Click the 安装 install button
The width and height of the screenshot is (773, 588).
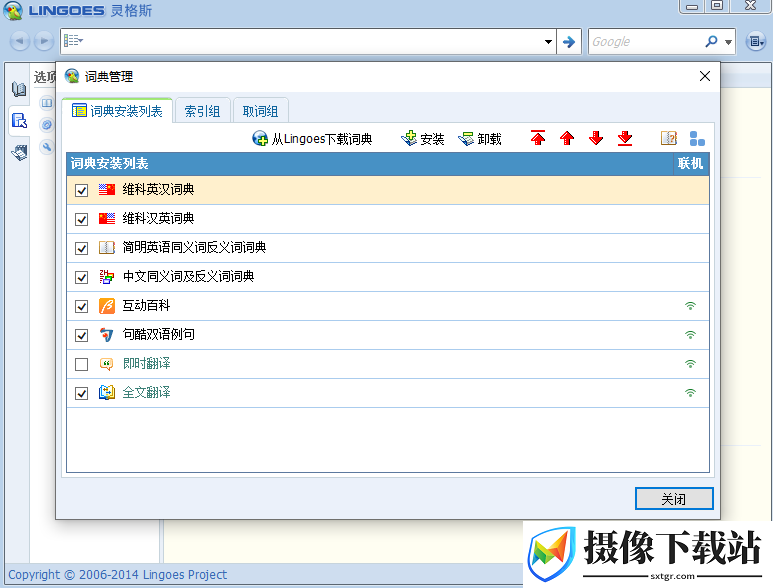click(x=422, y=138)
